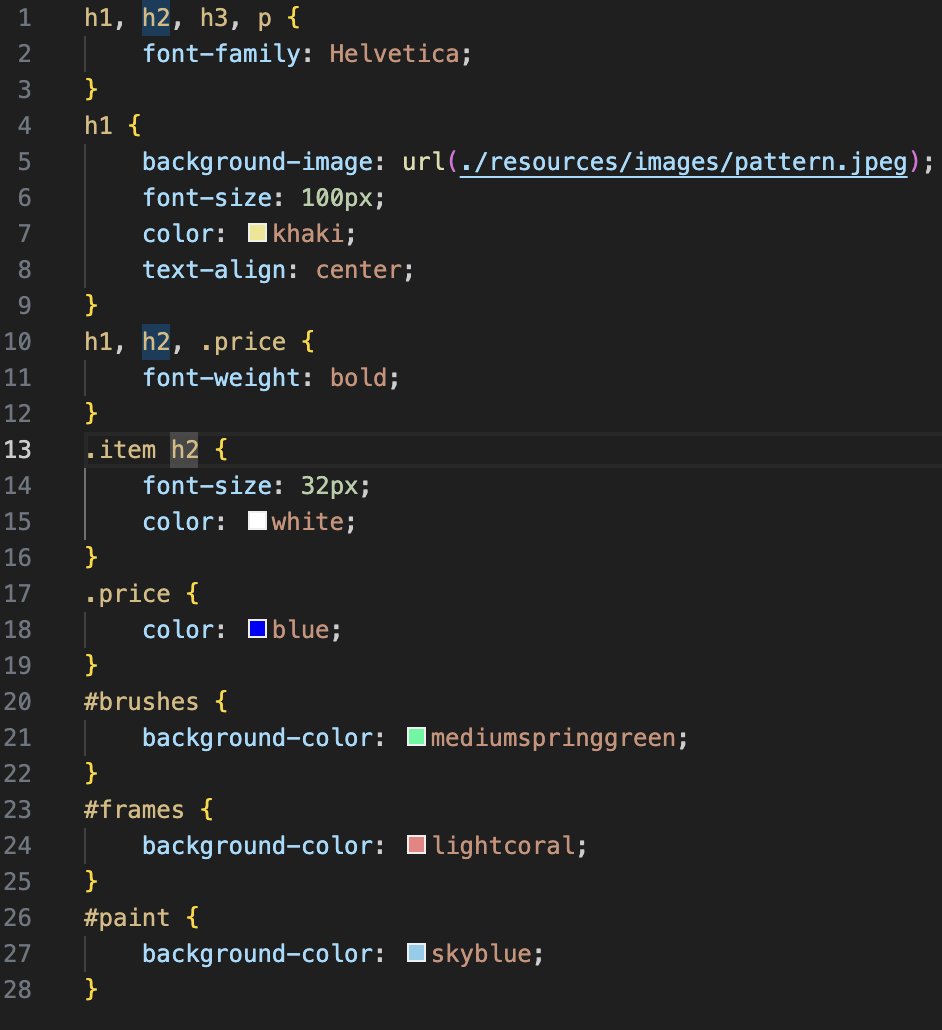
Task: Open the mediumspringgreen color swatch
Action: coord(417,738)
